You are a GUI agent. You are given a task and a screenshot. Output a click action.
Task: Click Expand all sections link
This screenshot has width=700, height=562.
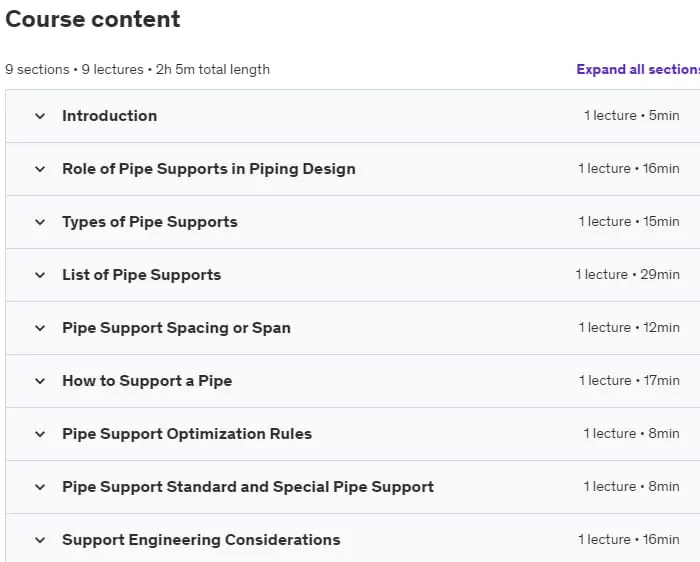[x=638, y=69]
